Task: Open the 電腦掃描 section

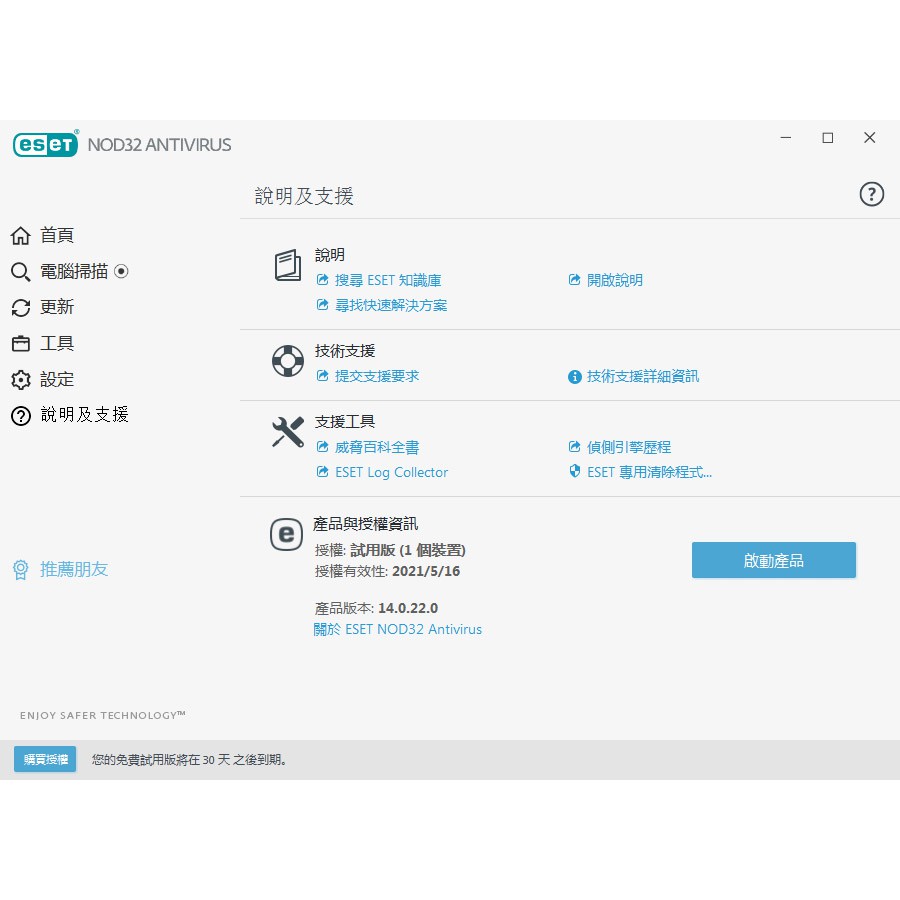Action: [x=74, y=271]
